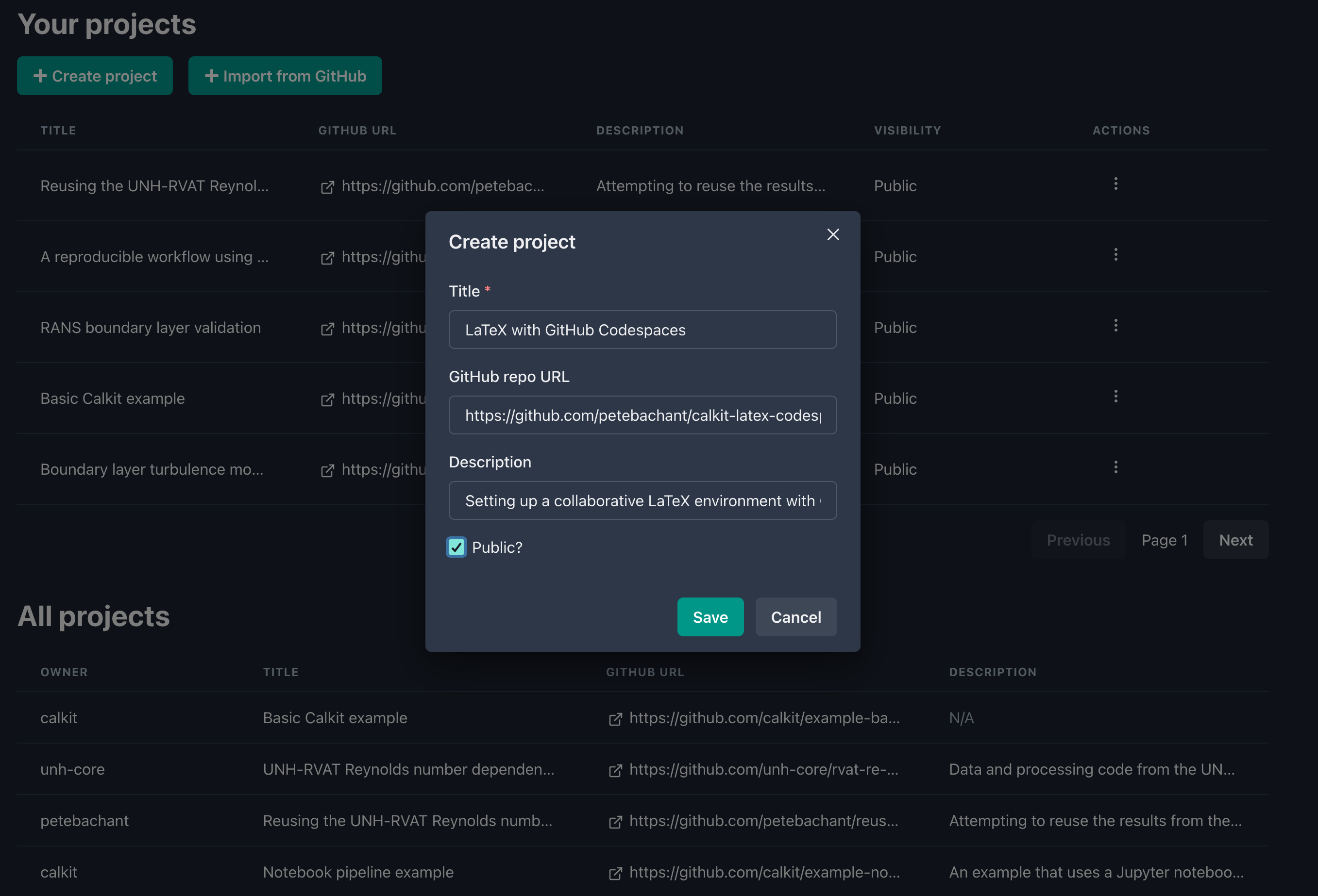The image size is (1318, 896).
Task: Click Save to create the new project
Action: 710,616
